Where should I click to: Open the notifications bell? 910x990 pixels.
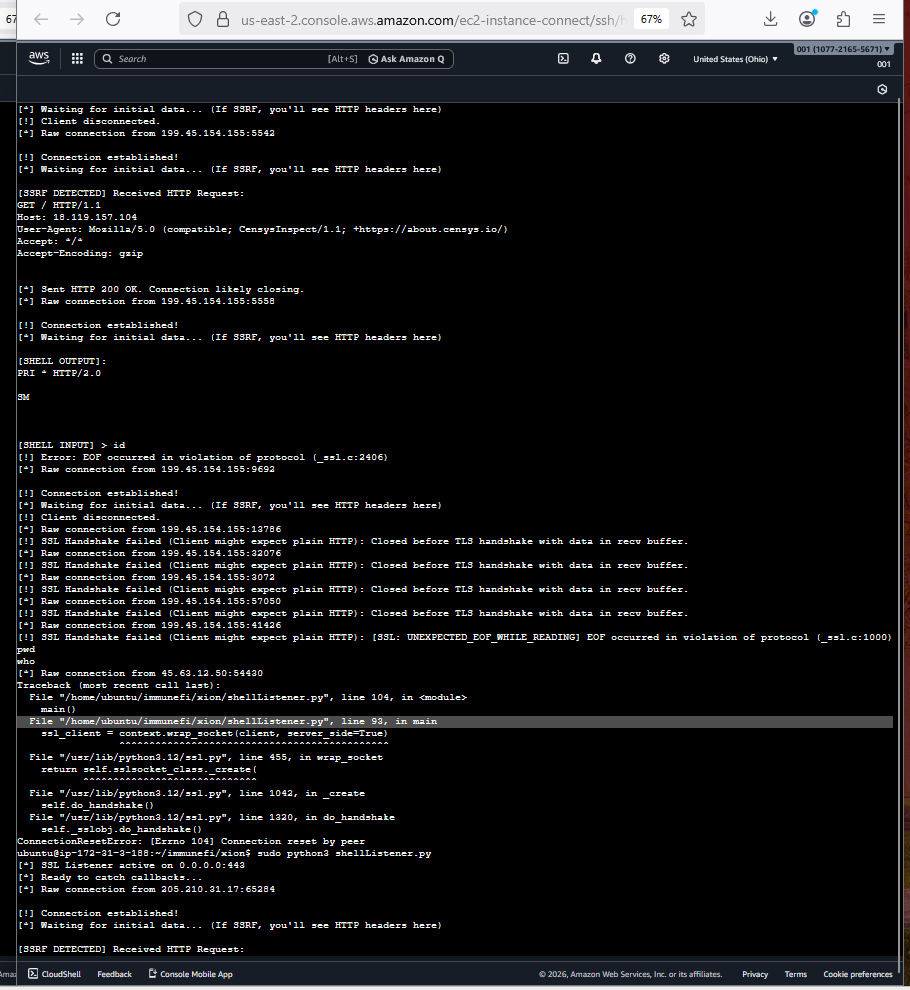(596, 59)
